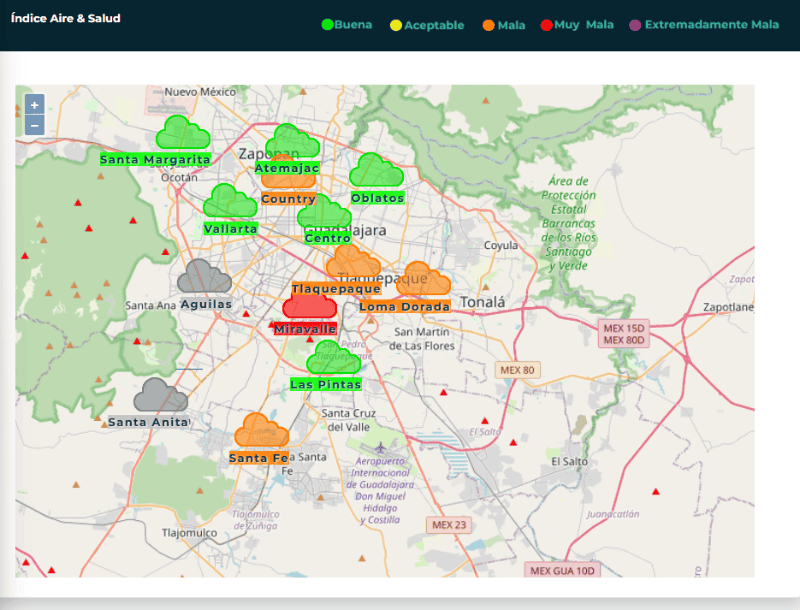Click the Índice Aire & Salud title
The width and height of the screenshot is (800, 610).
(66, 18)
